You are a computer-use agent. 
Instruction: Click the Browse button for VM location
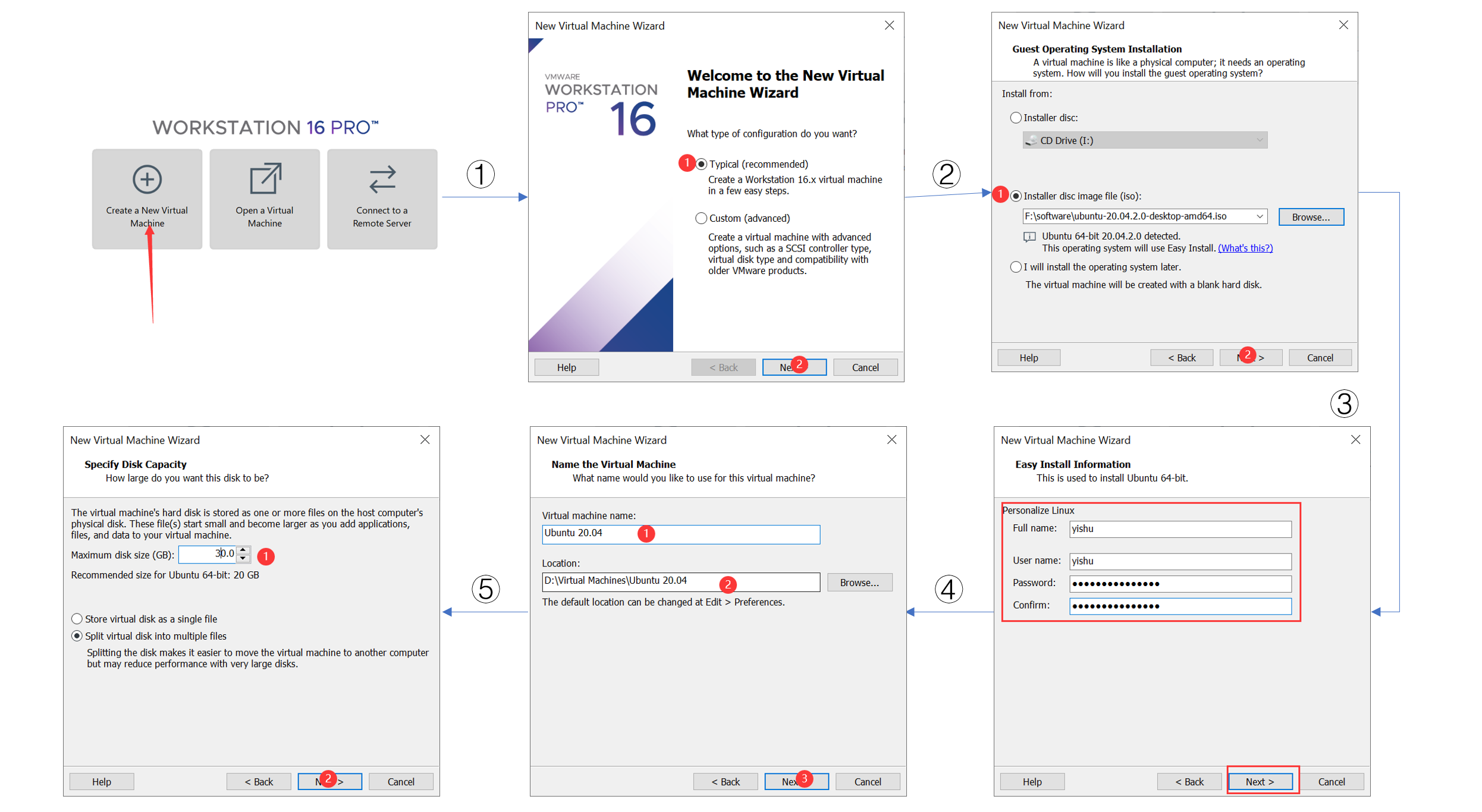coord(856,580)
